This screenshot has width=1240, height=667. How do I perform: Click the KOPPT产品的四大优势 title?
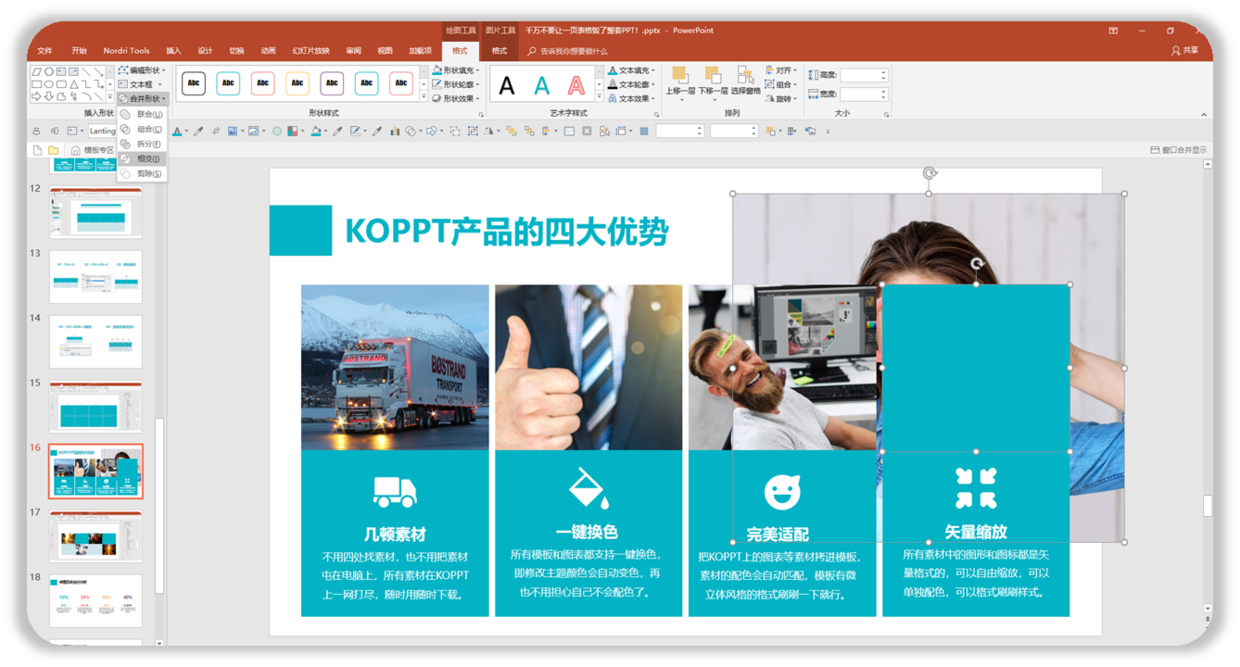click(x=507, y=231)
